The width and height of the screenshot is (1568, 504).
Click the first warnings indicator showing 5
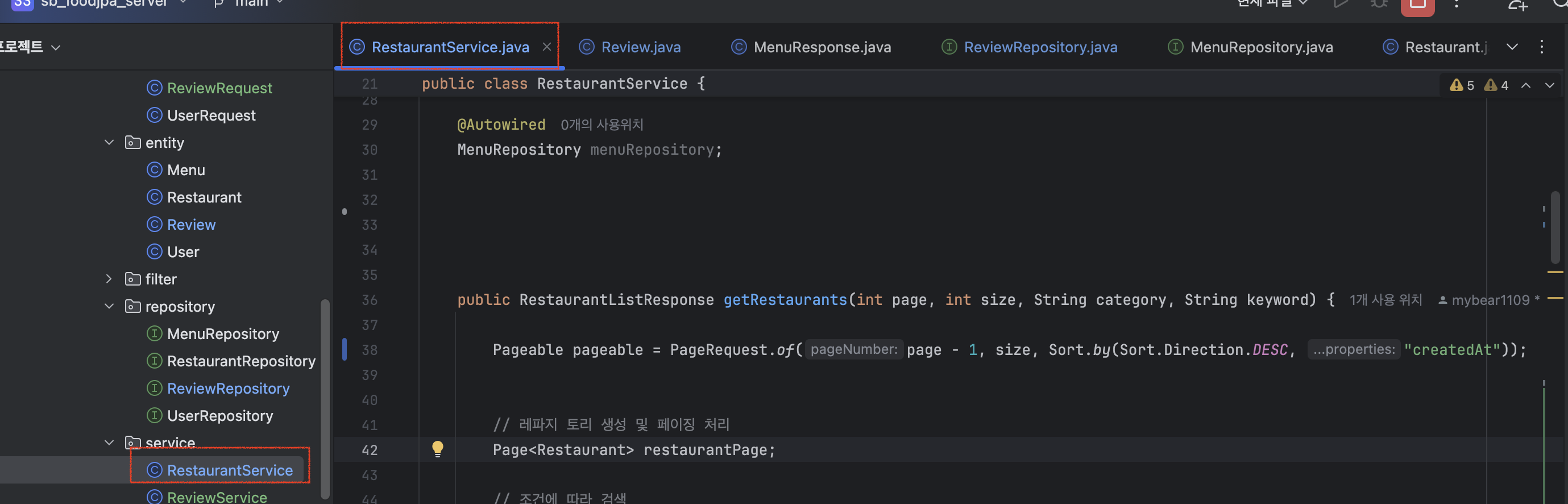[x=1462, y=85]
